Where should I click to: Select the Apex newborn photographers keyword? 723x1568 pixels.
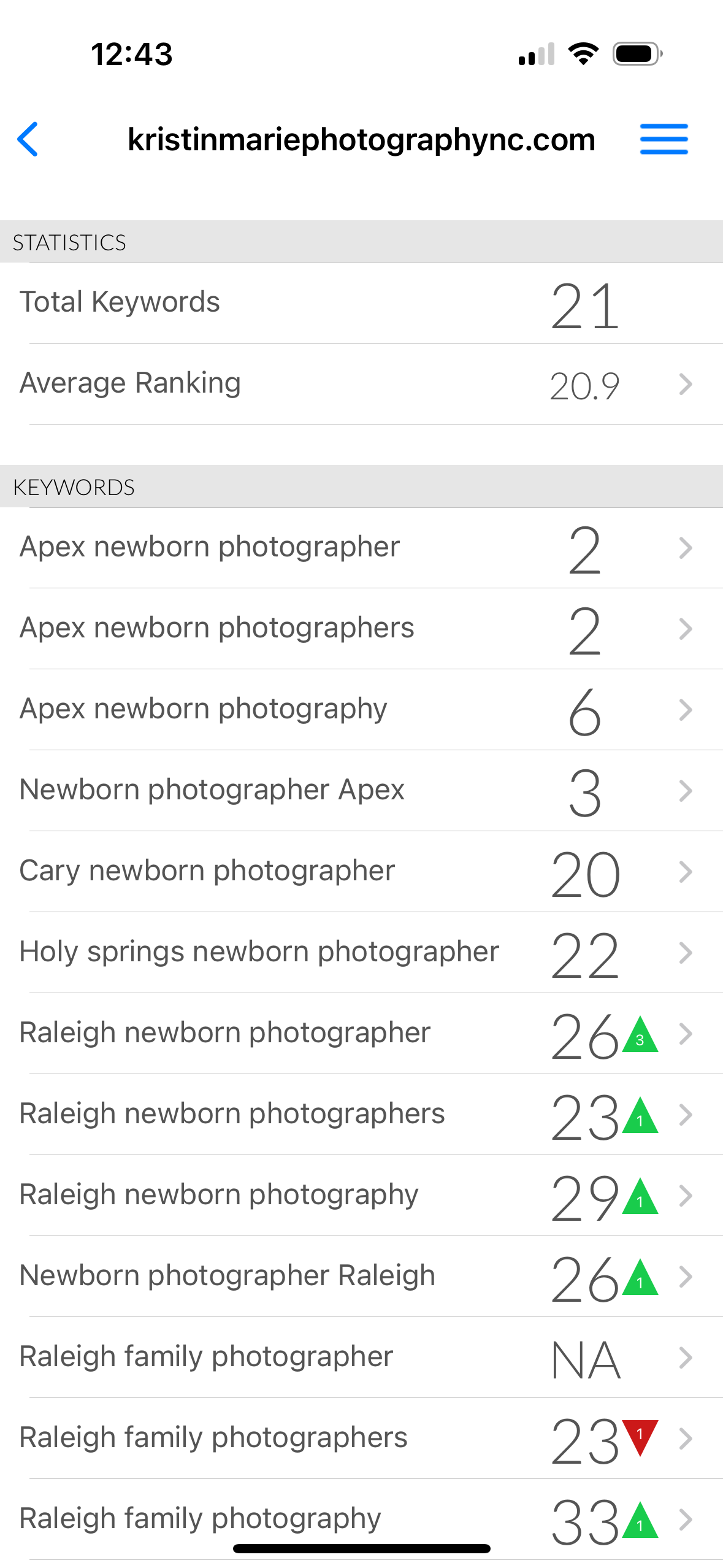click(x=217, y=628)
